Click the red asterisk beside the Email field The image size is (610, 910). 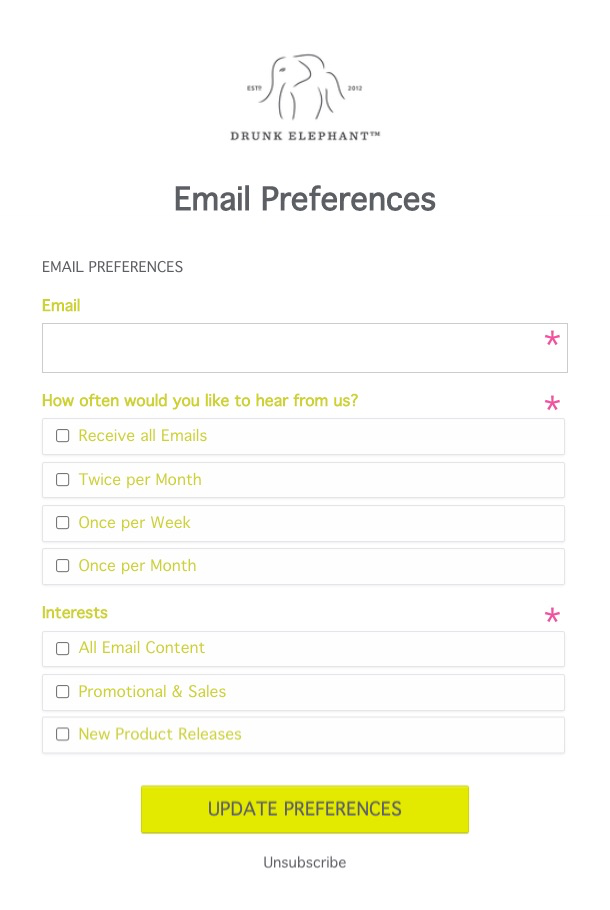pyautogui.click(x=552, y=340)
